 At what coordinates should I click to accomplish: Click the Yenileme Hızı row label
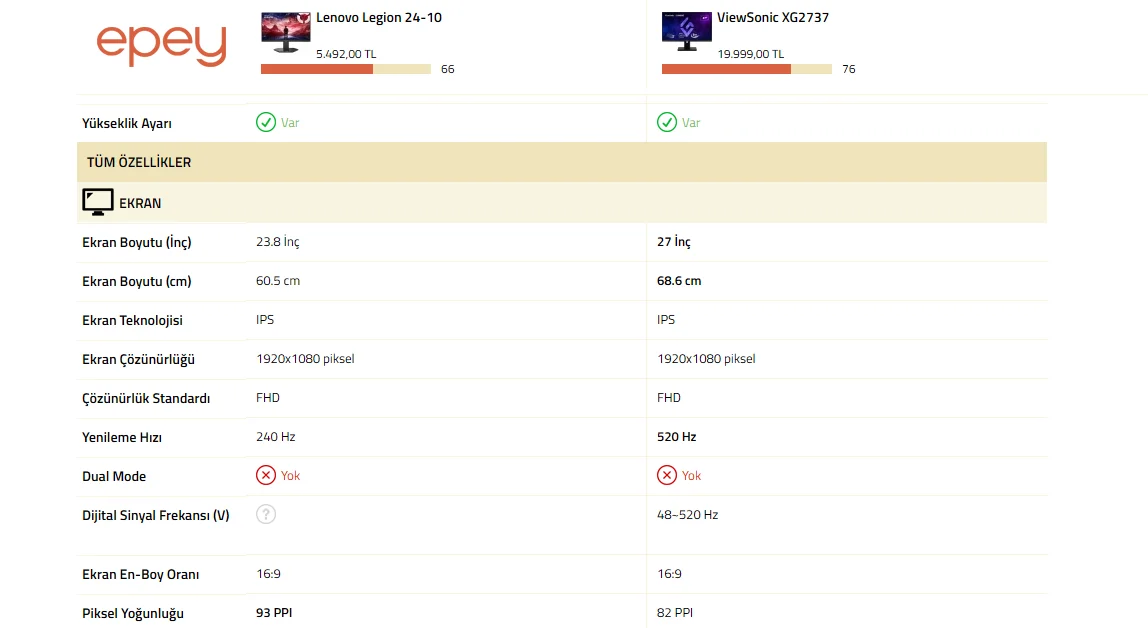point(122,437)
